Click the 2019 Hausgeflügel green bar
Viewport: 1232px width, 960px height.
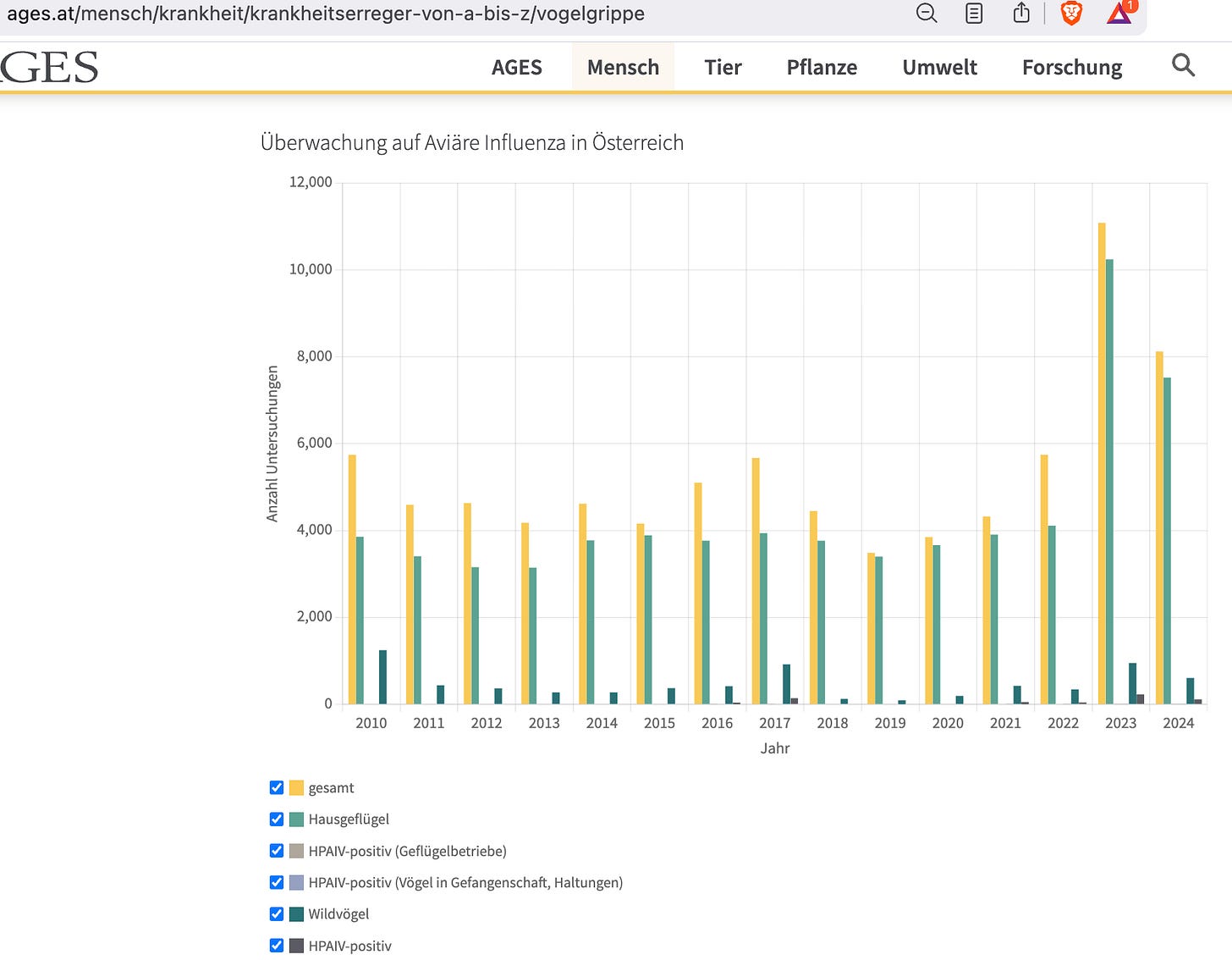coord(878,630)
